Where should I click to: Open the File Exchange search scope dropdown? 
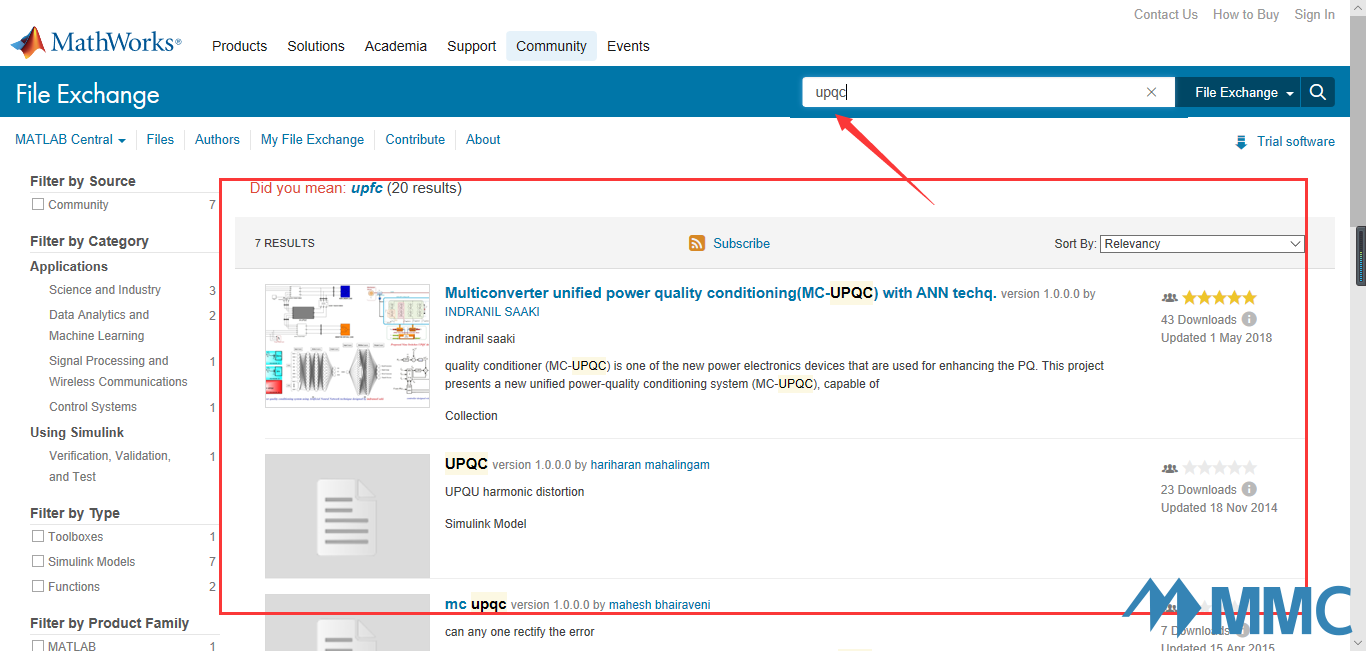click(1238, 92)
